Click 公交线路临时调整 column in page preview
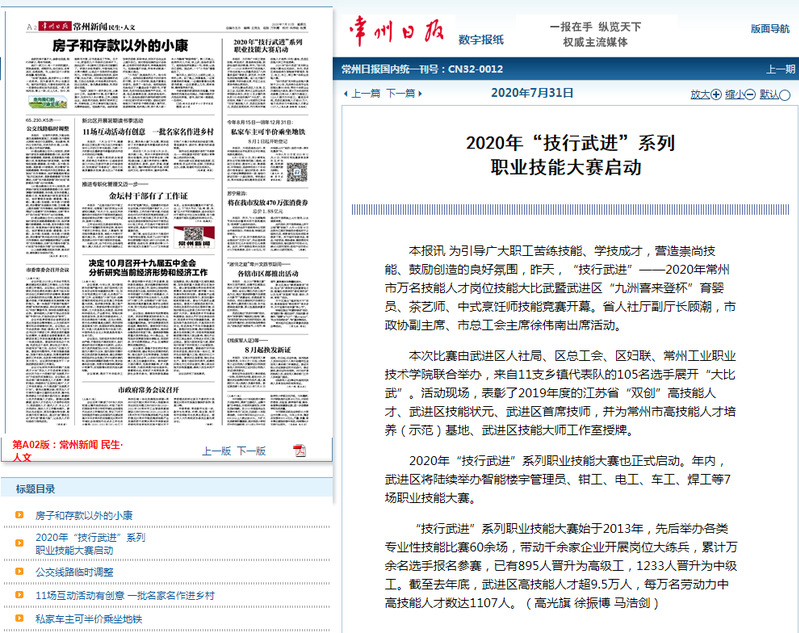 pyautogui.click(x=47, y=186)
